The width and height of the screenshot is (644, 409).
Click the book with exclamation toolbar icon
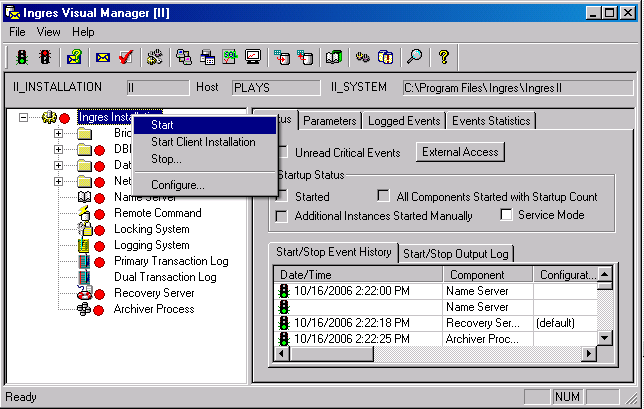(385, 57)
